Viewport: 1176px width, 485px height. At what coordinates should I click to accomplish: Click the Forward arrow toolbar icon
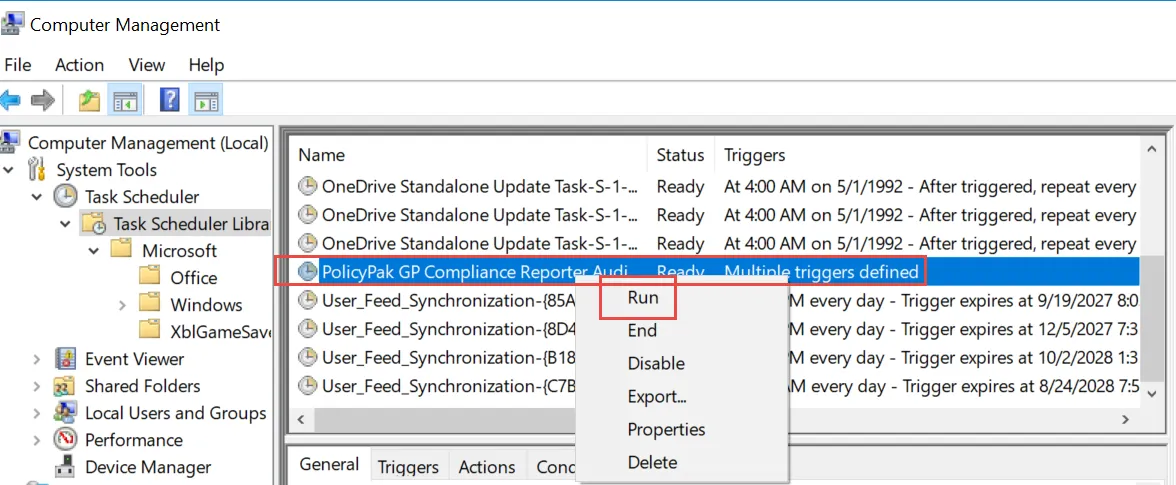tap(42, 100)
